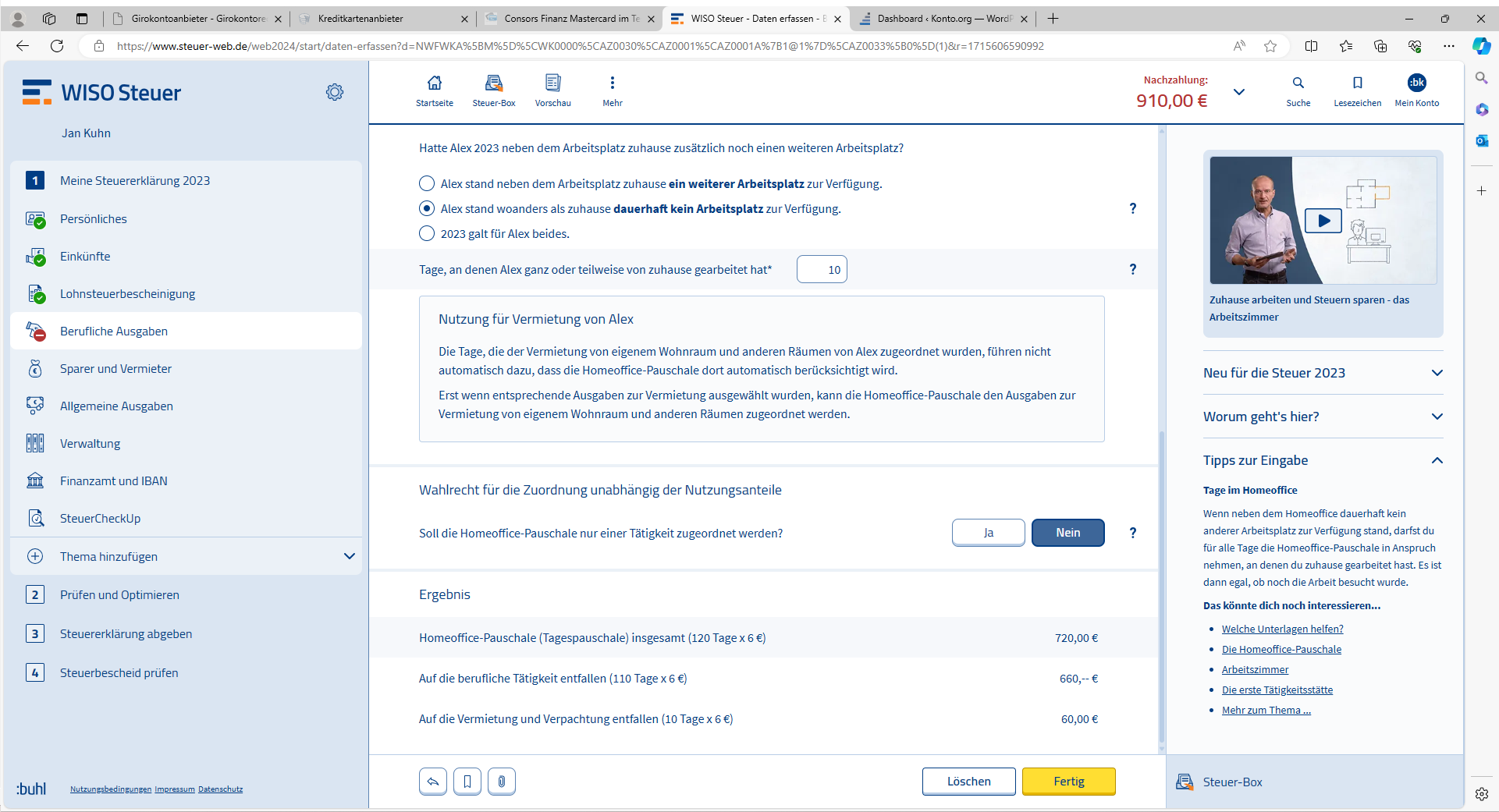Open Persönliches in sidebar
The width and height of the screenshot is (1499, 812).
click(x=186, y=219)
